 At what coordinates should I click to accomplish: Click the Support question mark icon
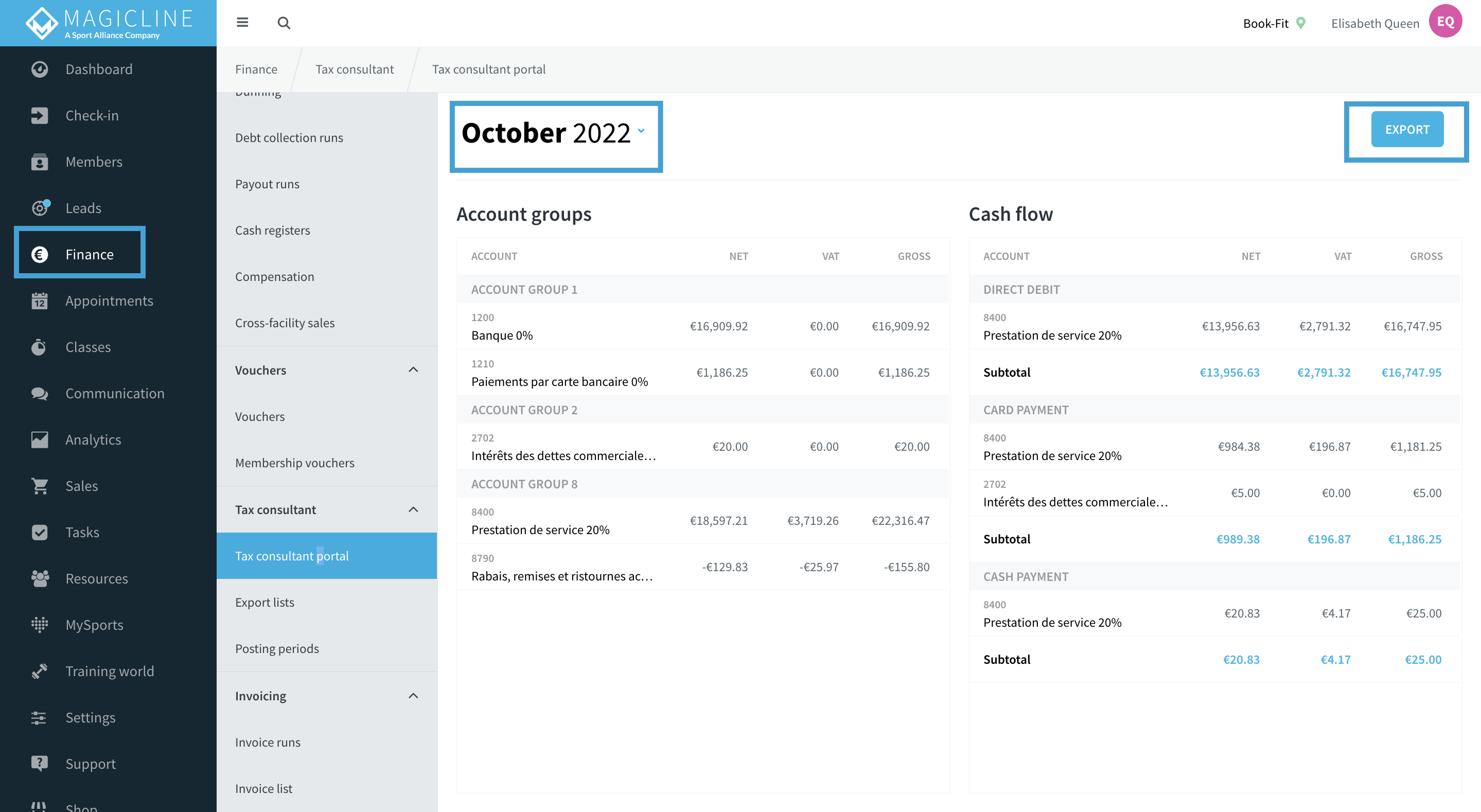click(x=39, y=764)
